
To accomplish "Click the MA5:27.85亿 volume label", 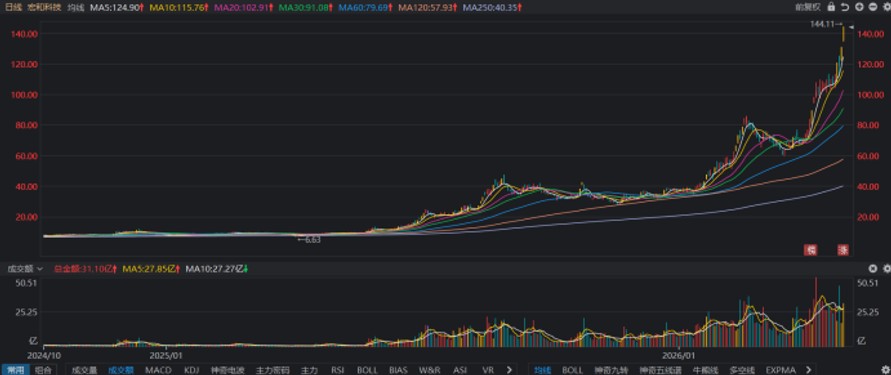I will click(x=151, y=269).
